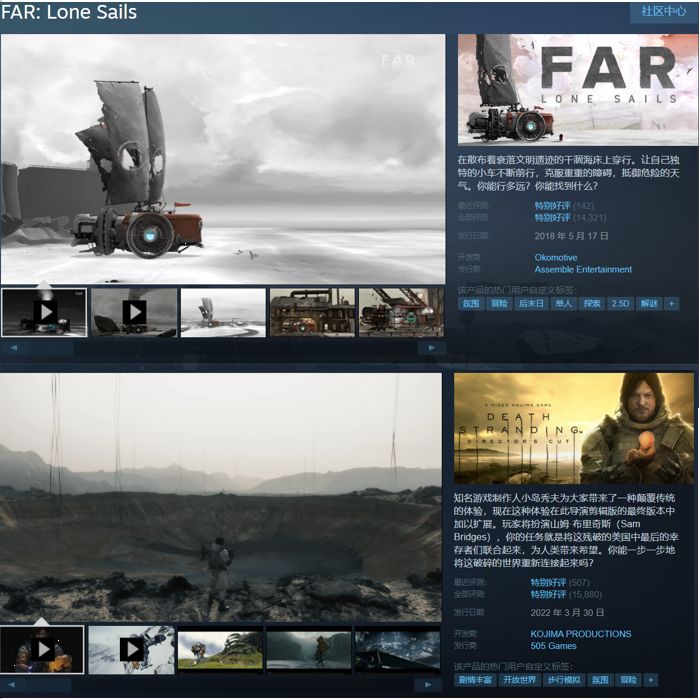Click the FAR 氛围 tag
The image size is (700, 699).
coord(471,304)
